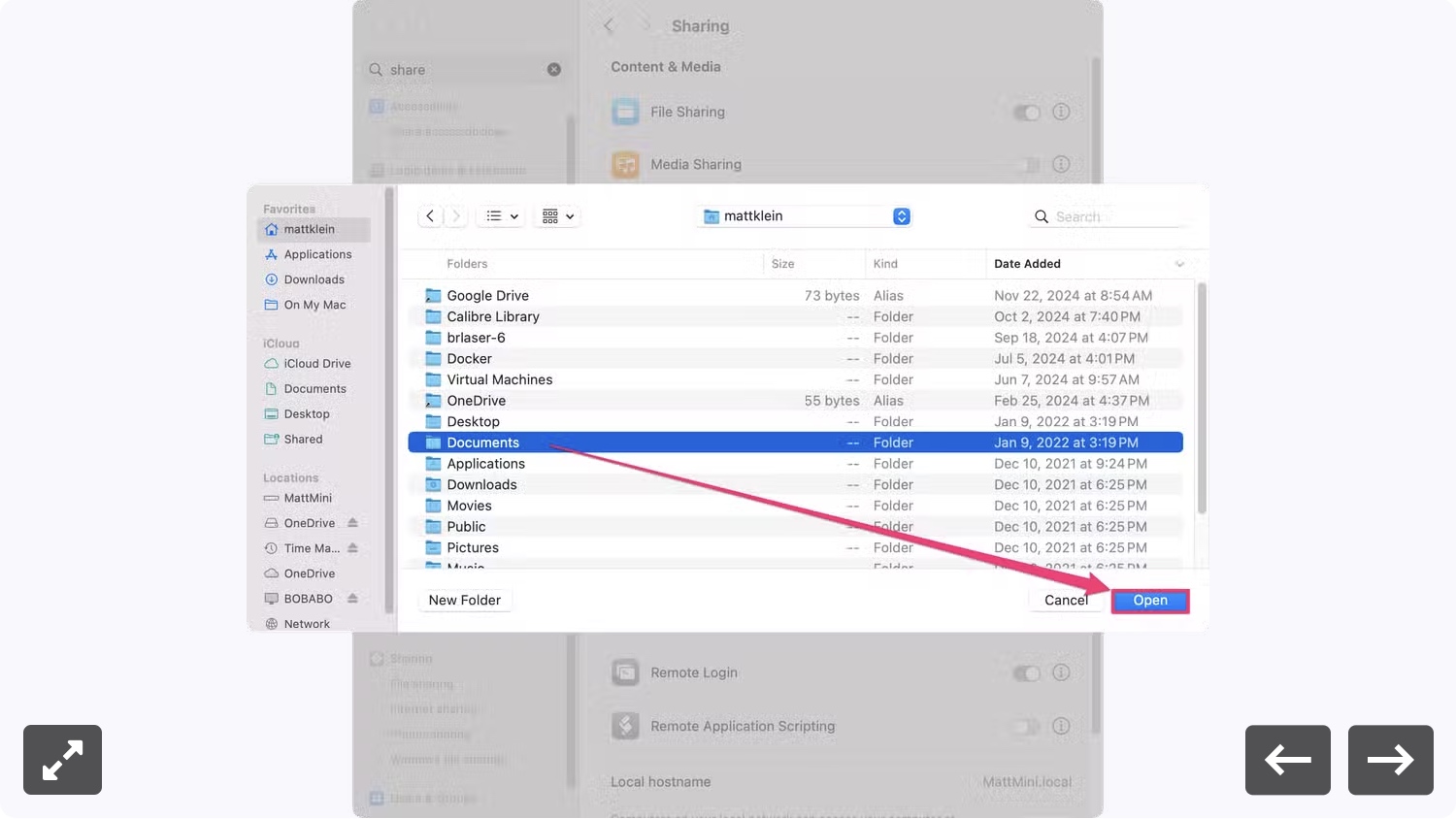Open Remote Login info button
This screenshot has width=1456, height=819.
[1062, 673]
